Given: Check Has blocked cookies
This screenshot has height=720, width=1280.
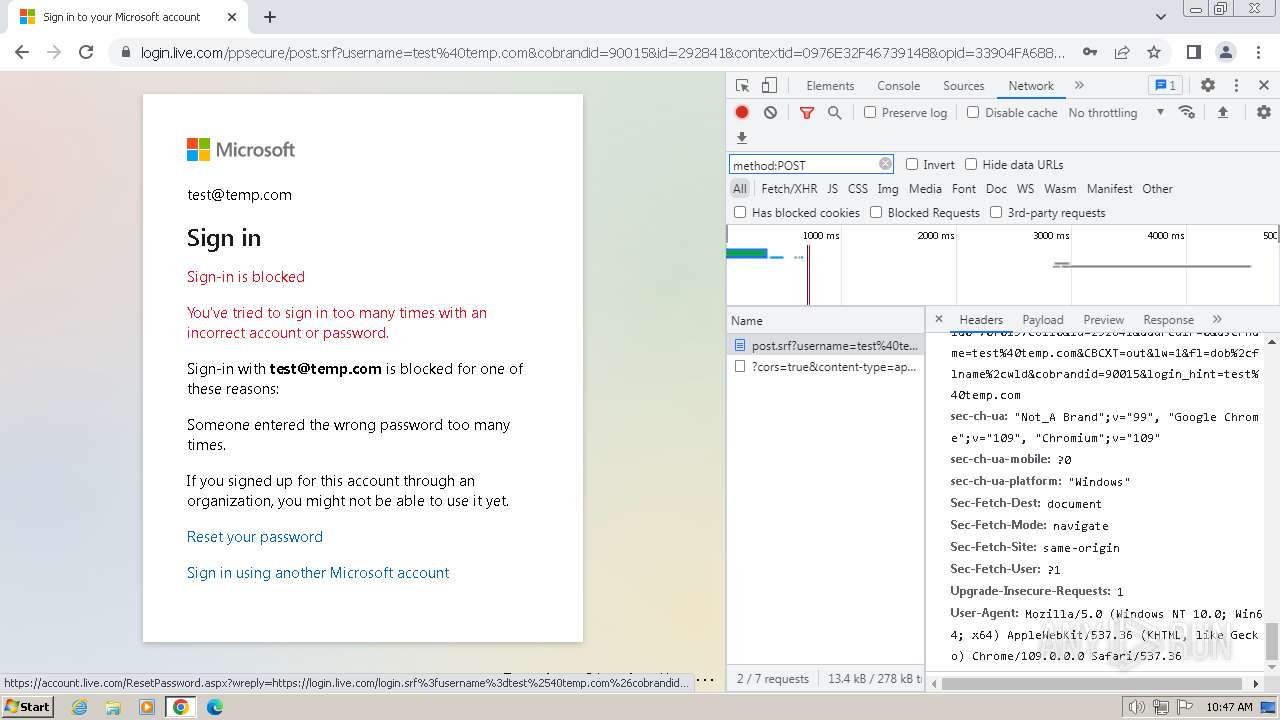Looking at the screenshot, I should [x=740, y=212].
